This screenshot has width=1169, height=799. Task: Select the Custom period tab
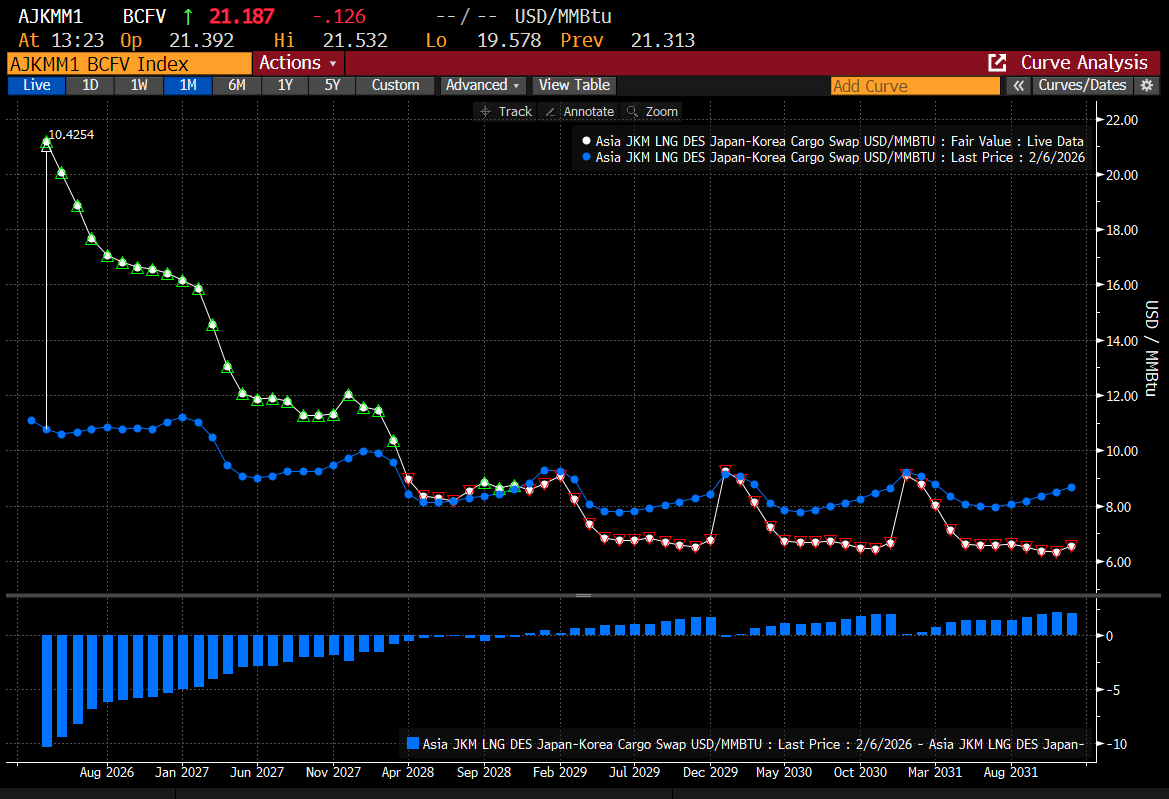click(395, 85)
